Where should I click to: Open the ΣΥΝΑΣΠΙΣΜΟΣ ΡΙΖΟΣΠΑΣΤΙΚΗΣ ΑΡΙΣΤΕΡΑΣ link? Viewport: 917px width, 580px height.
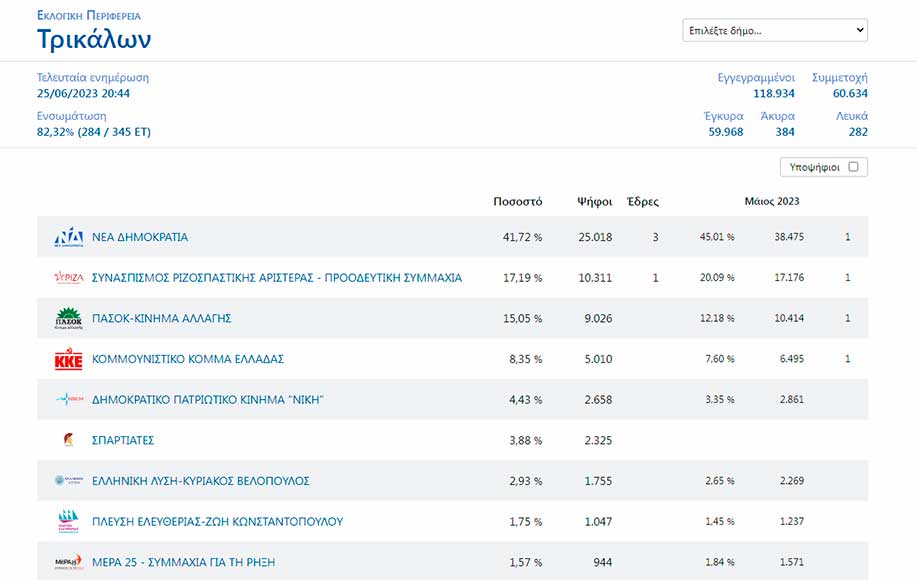[x=277, y=278]
